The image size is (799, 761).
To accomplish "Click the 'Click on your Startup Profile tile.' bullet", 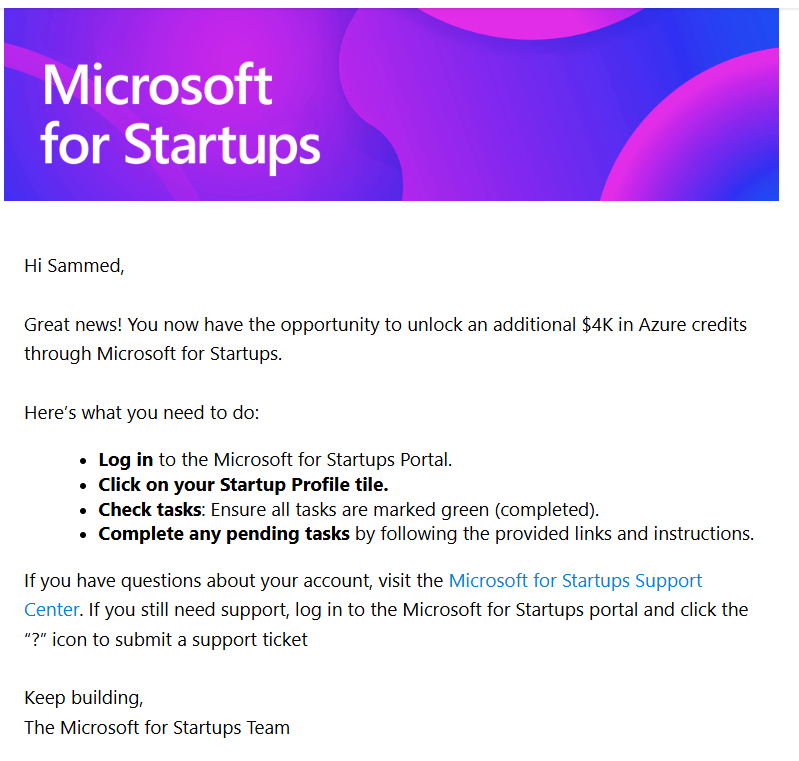I will click(x=243, y=485).
